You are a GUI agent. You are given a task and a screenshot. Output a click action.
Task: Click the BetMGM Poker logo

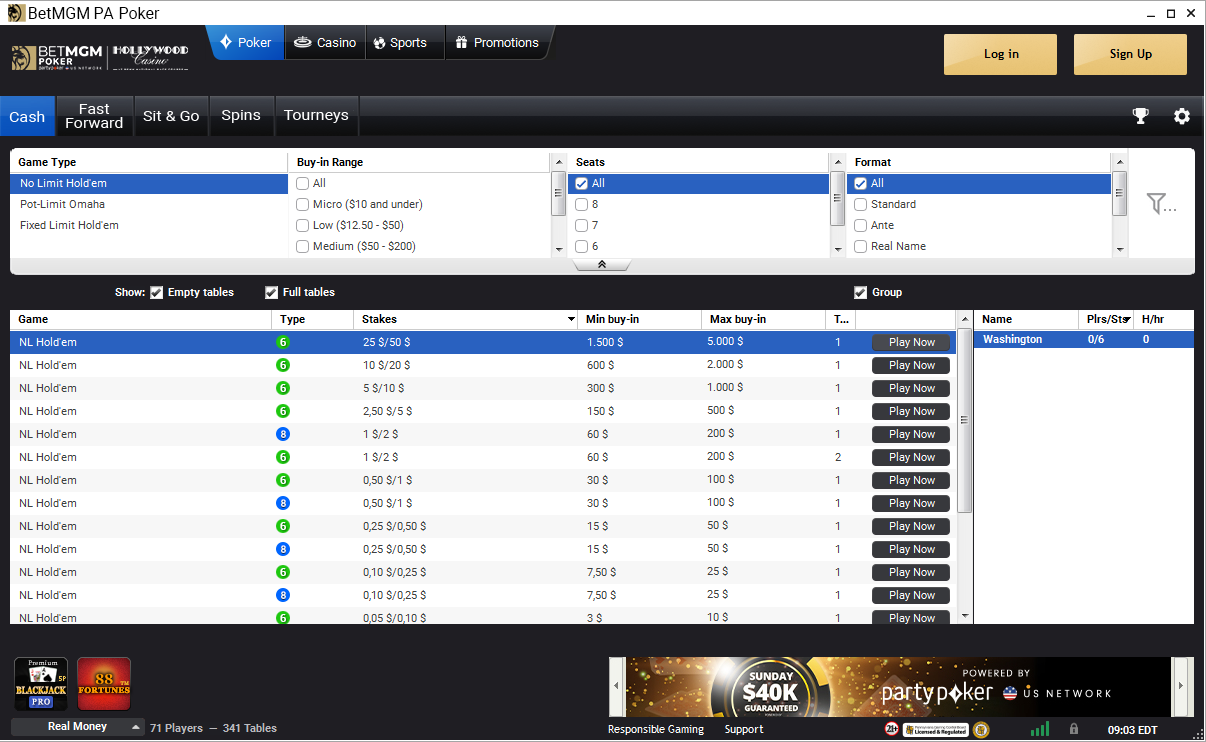[x=57, y=57]
